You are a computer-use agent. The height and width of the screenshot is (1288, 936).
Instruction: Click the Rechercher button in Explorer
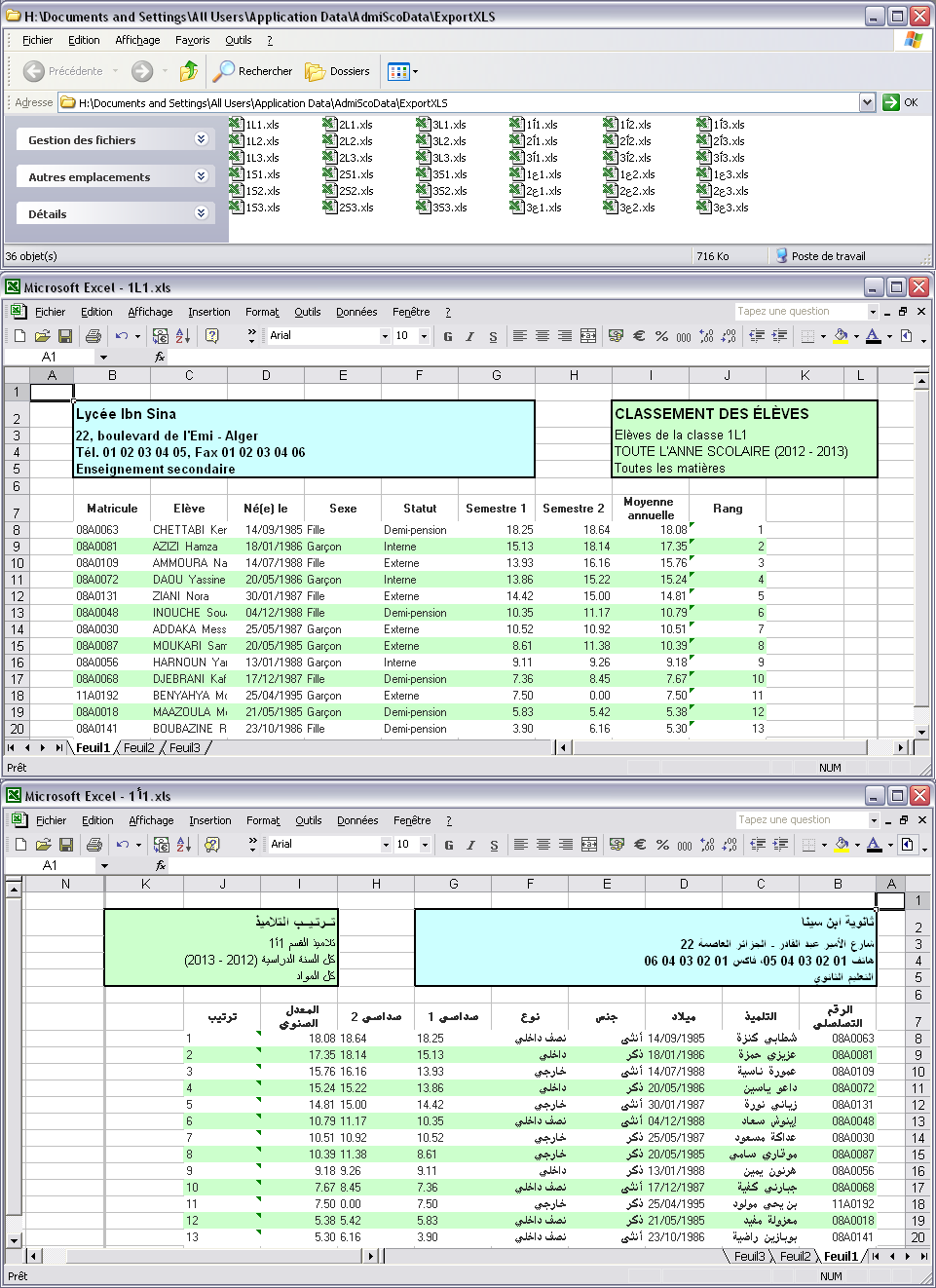[253, 71]
